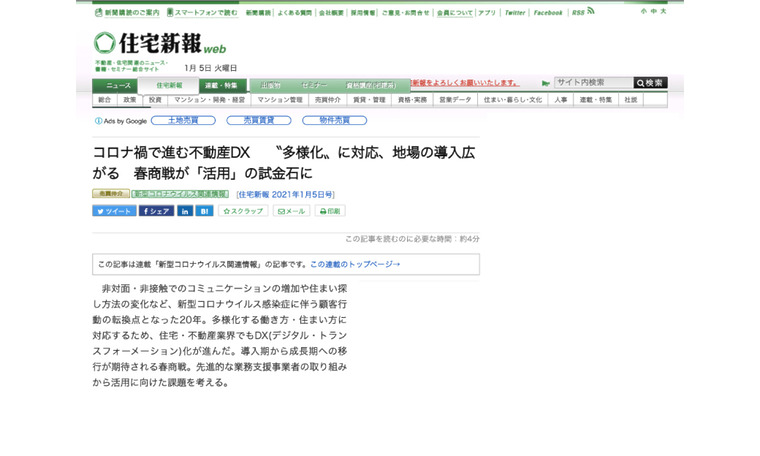Follow この連載のトップページ link
Screen dimensions: 760x456
(x=355, y=264)
